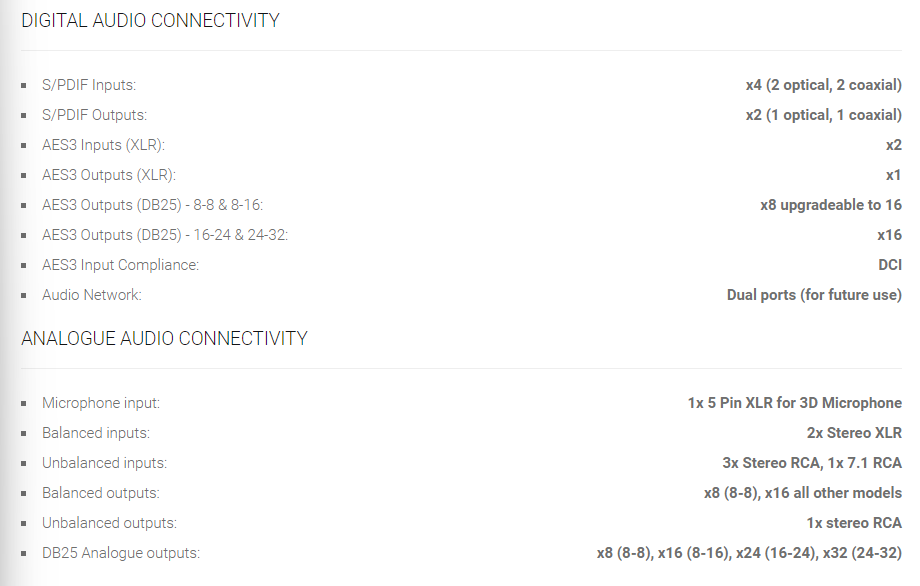
Task: Select the 'x8 upgradeable to 16' value
Action: 830,205
